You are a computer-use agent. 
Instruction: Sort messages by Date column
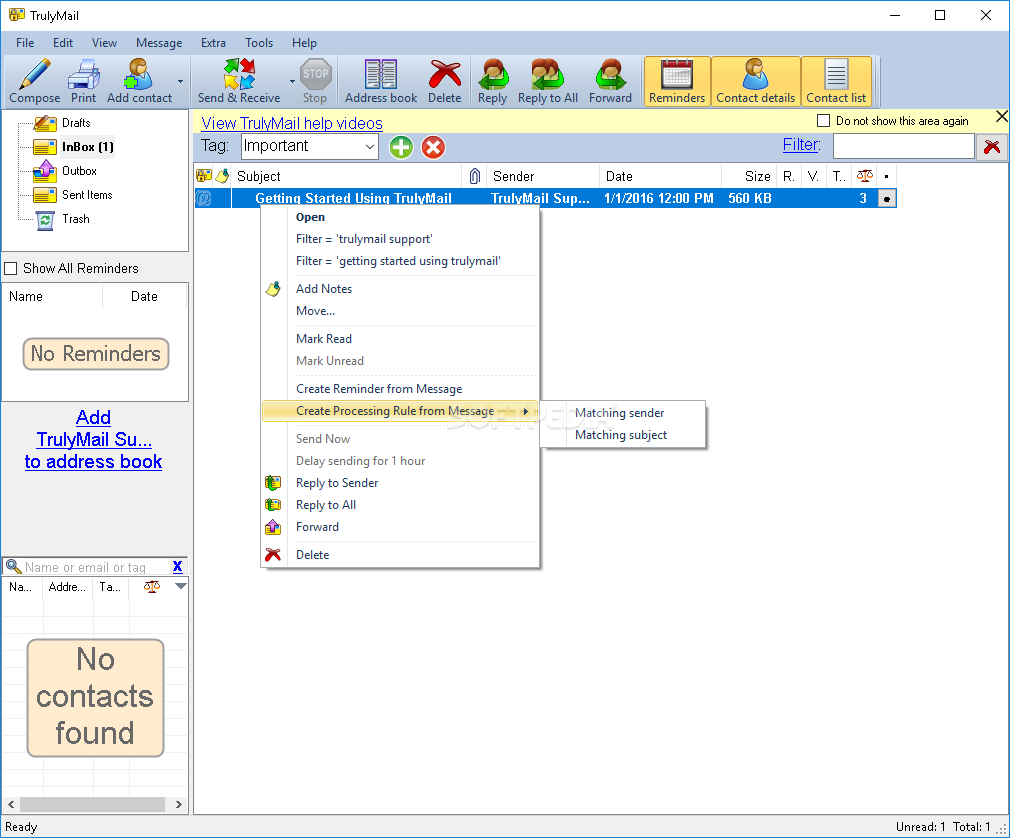pyautogui.click(x=660, y=176)
